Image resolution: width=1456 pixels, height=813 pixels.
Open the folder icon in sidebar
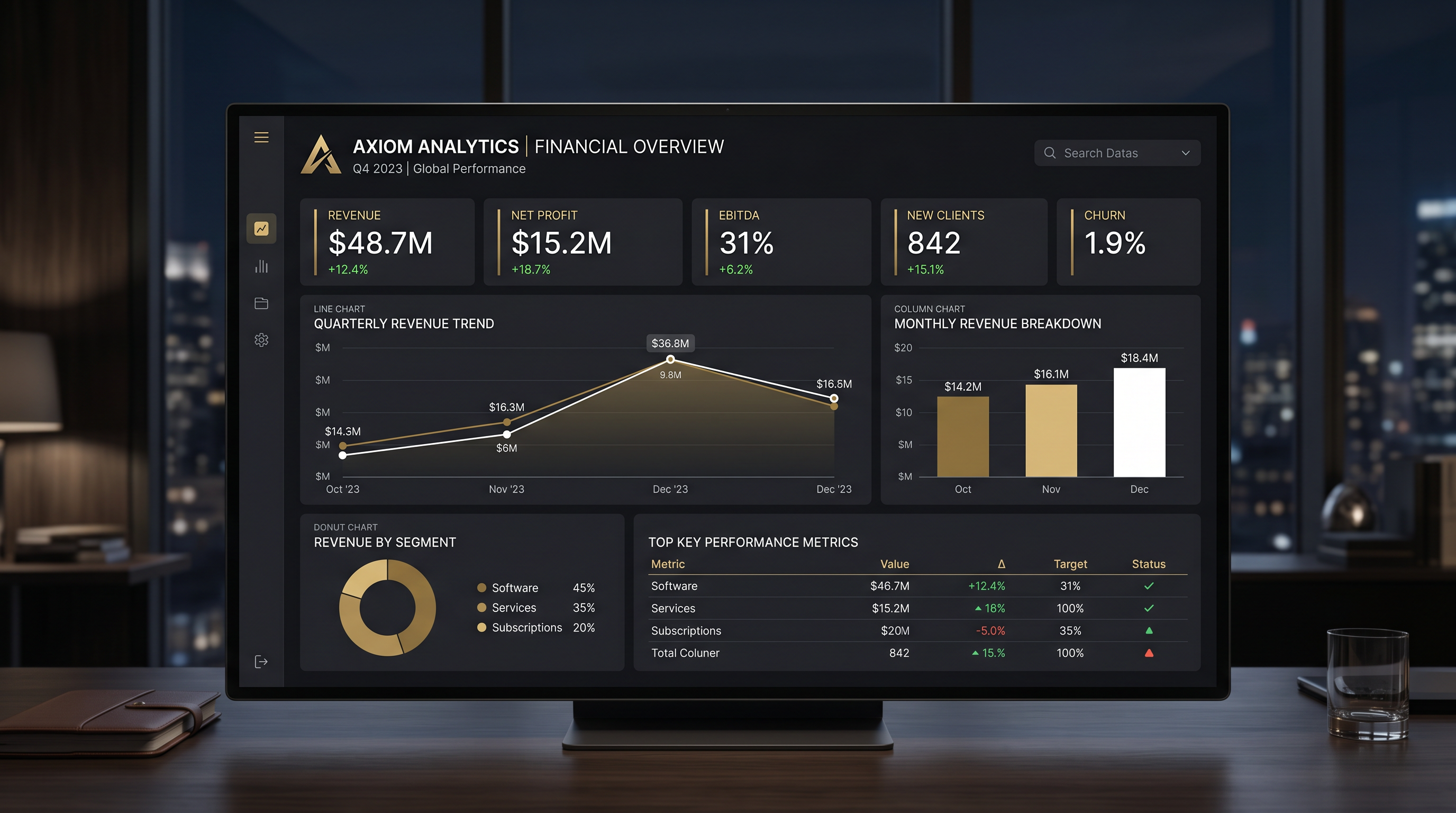coord(261,304)
